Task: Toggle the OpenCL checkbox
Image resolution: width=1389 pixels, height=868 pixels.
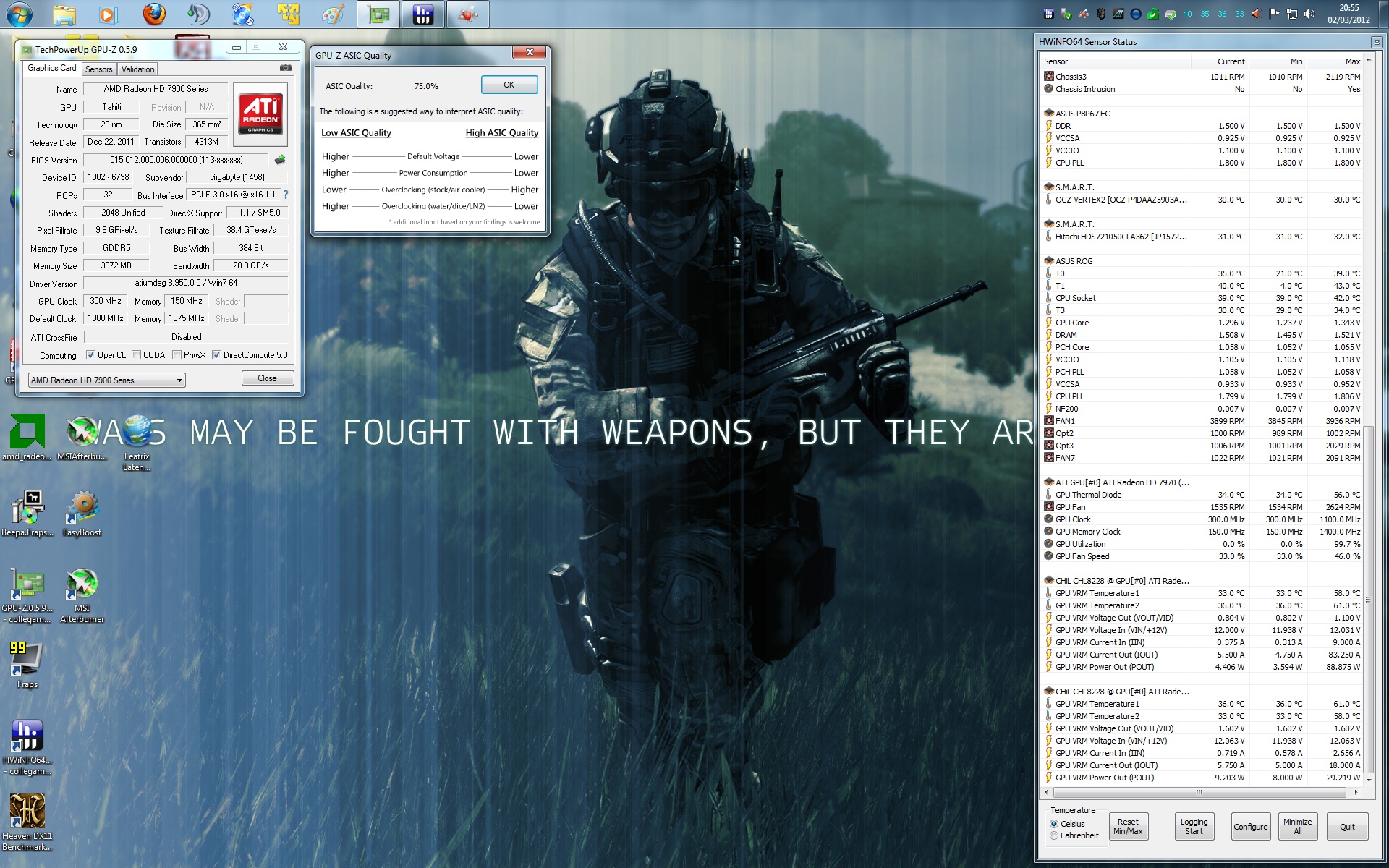Action: 90,355
